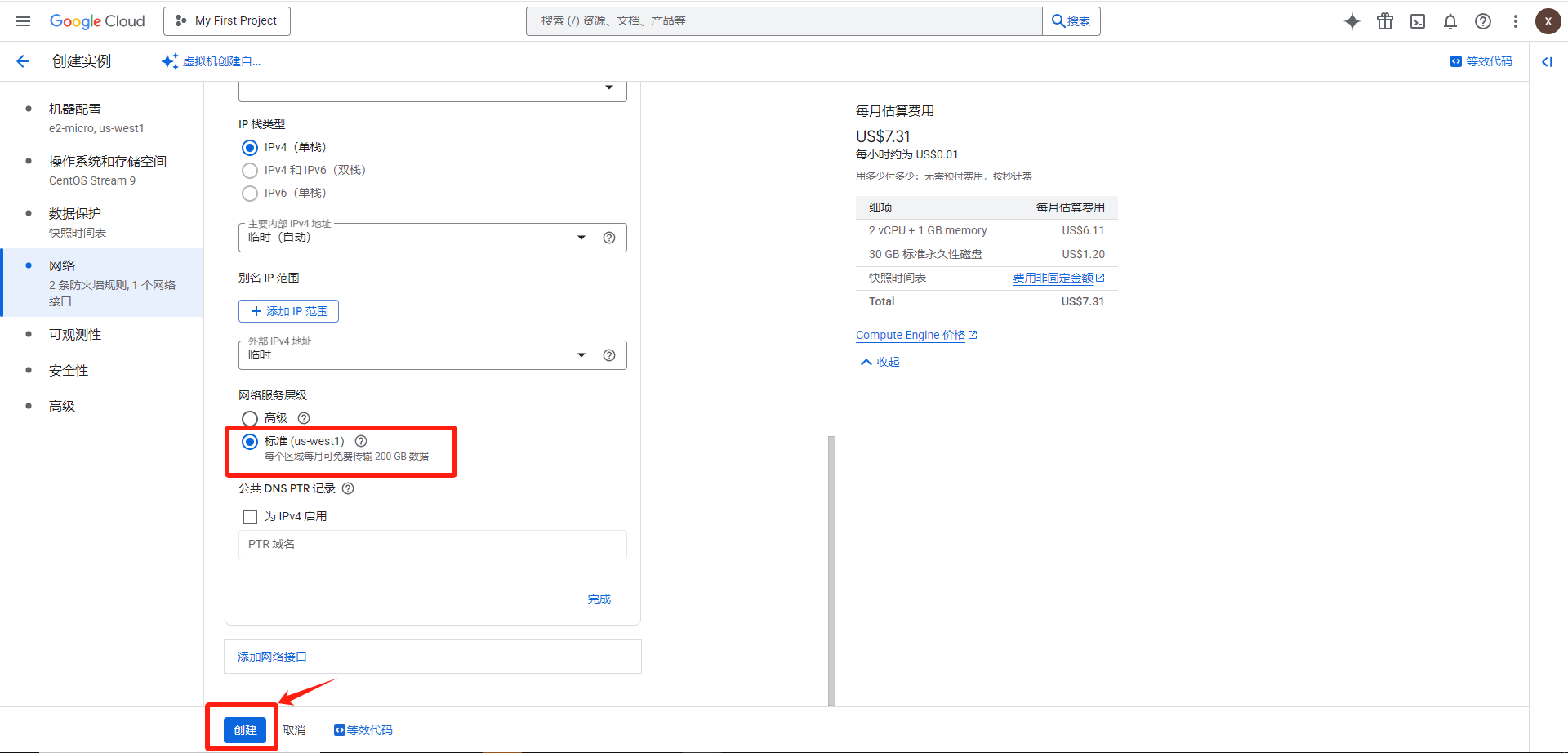Image resolution: width=1568 pixels, height=753 pixels.
Task: Select IPv6（单栈）radio button
Action: pyautogui.click(x=250, y=194)
